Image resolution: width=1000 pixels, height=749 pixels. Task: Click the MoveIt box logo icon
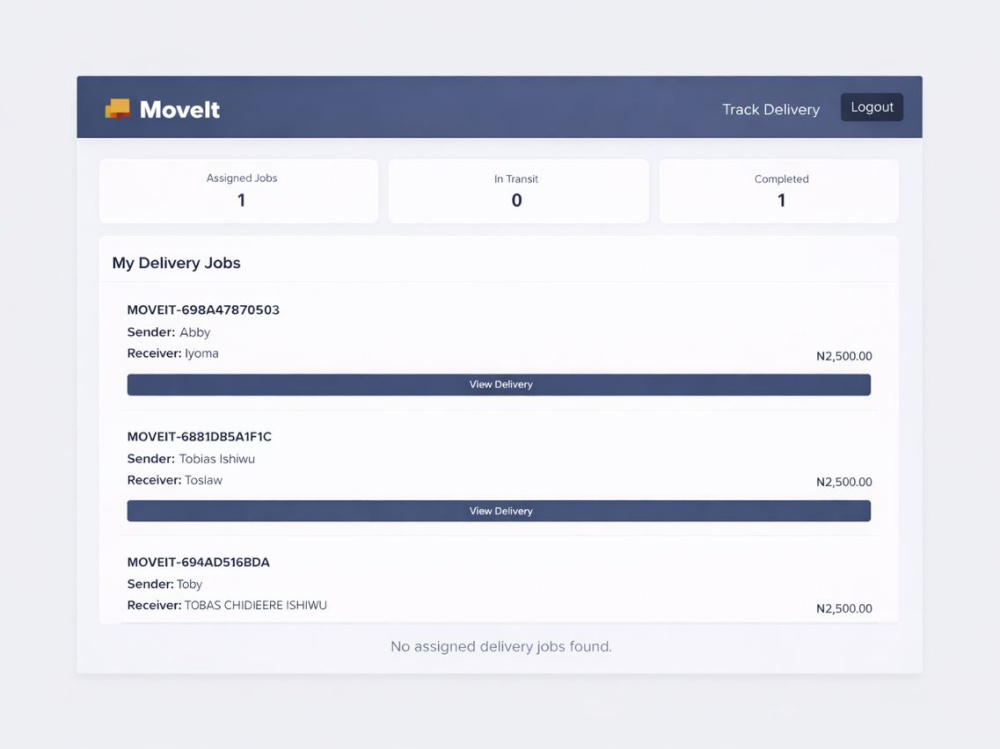coord(117,109)
